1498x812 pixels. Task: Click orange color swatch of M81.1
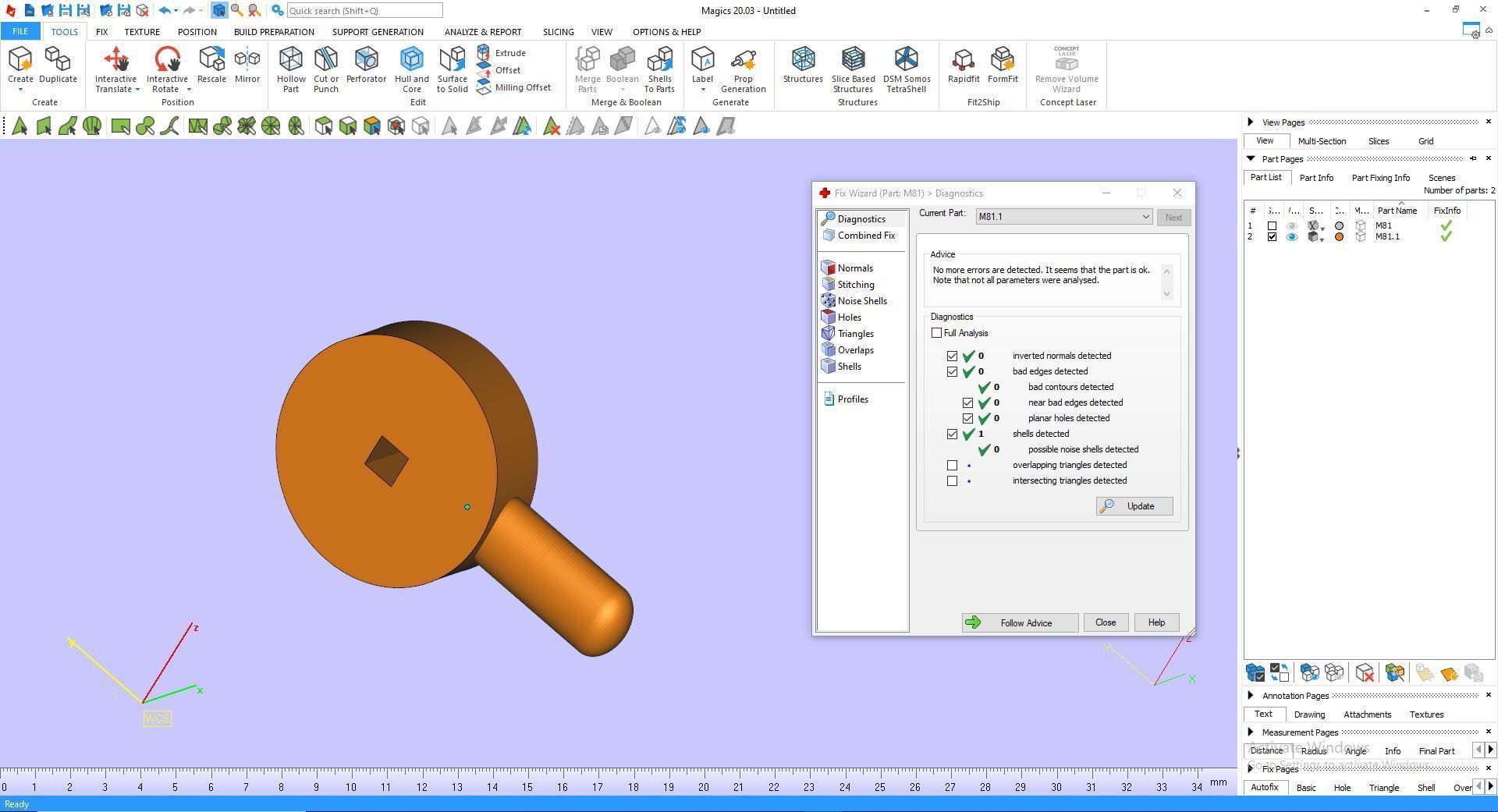[1340, 237]
